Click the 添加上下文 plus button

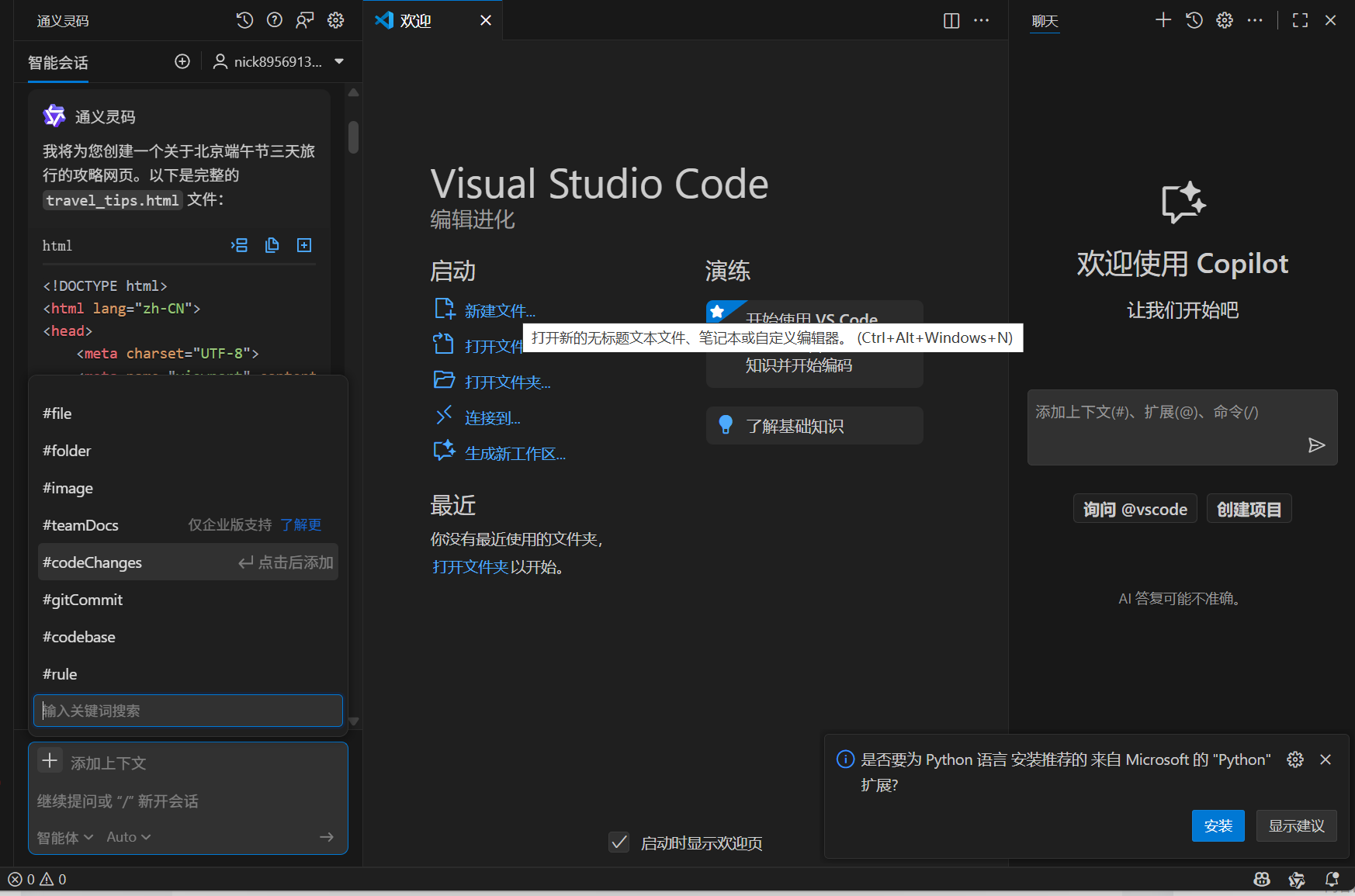coord(50,761)
